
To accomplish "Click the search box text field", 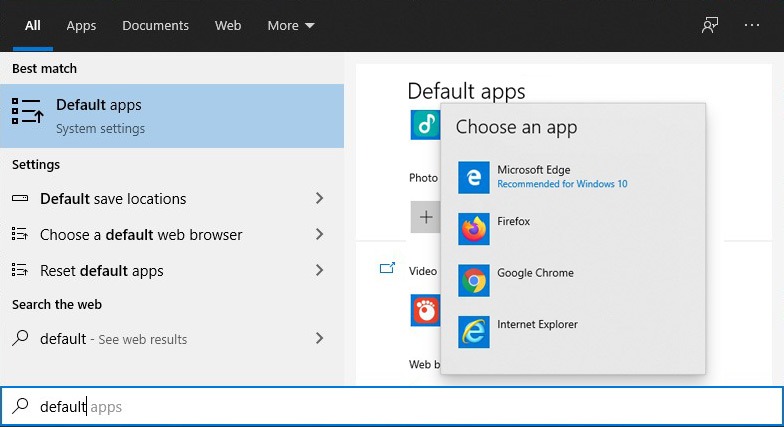I will coord(392,406).
